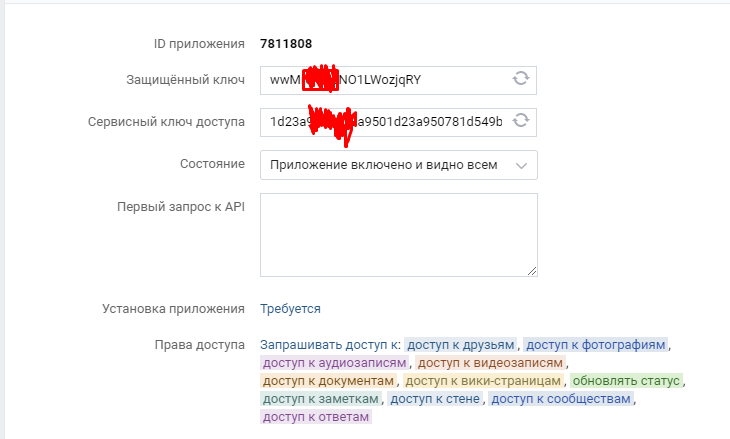Pick the доступ к сообществам permission tag
This screenshot has width=730, height=439.
click(561, 399)
